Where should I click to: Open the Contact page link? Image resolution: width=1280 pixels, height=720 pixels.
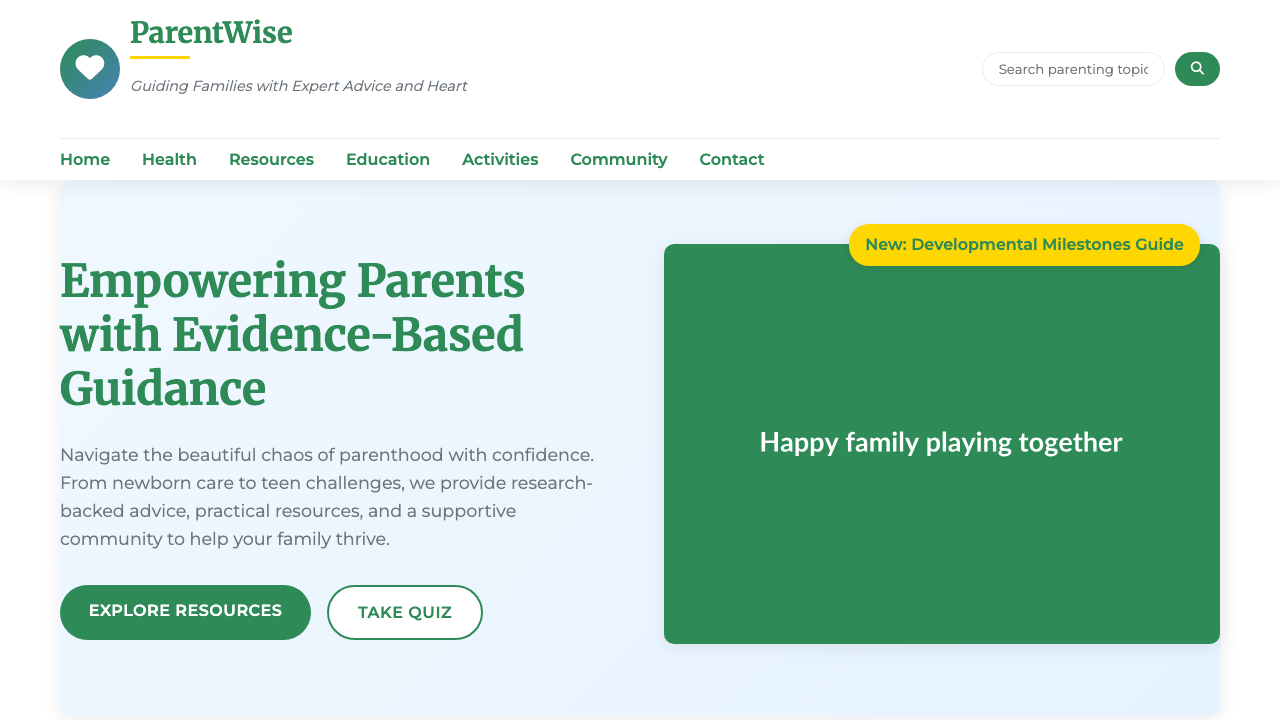732,159
